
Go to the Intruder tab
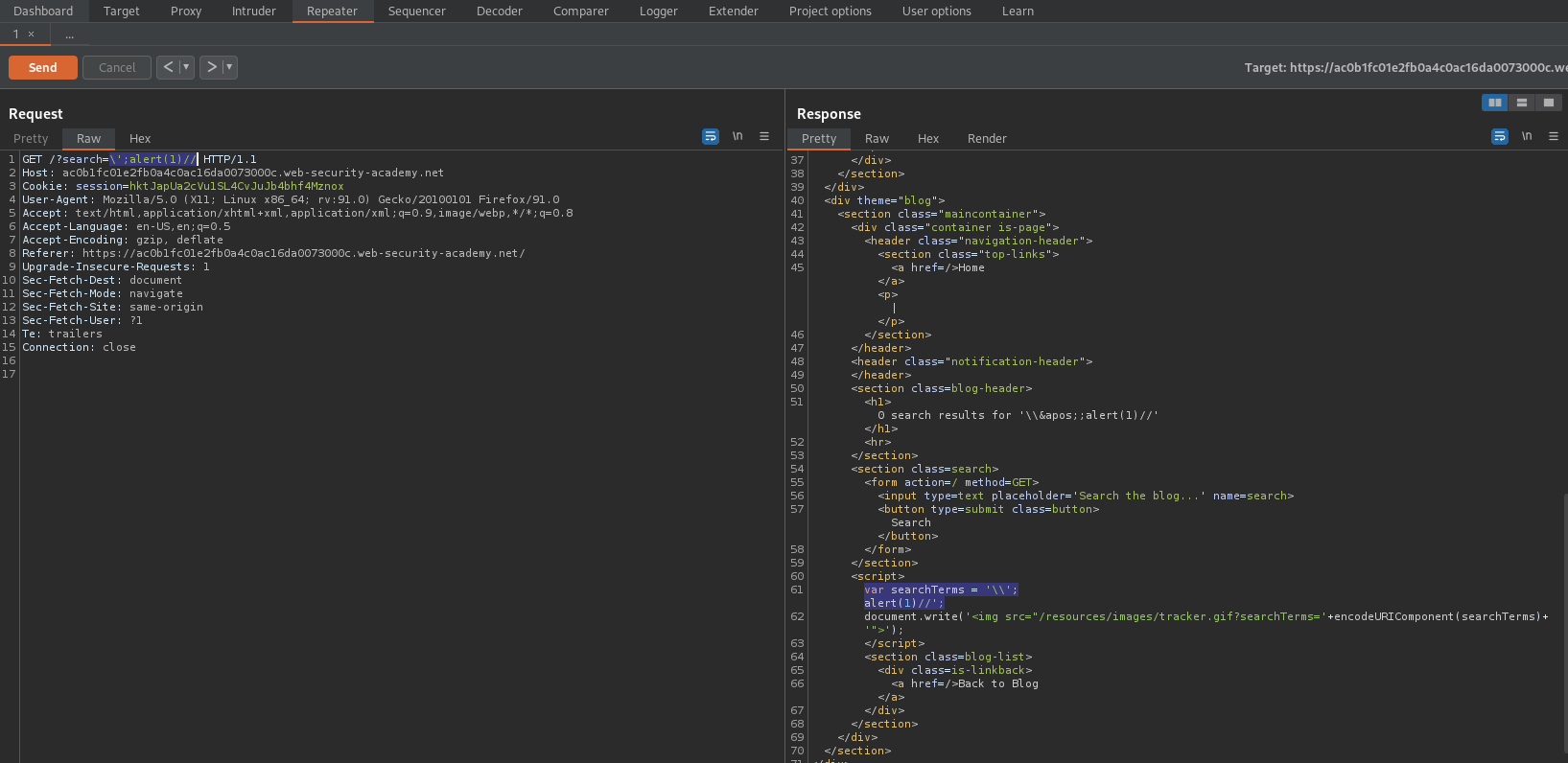pyautogui.click(x=254, y=12)
